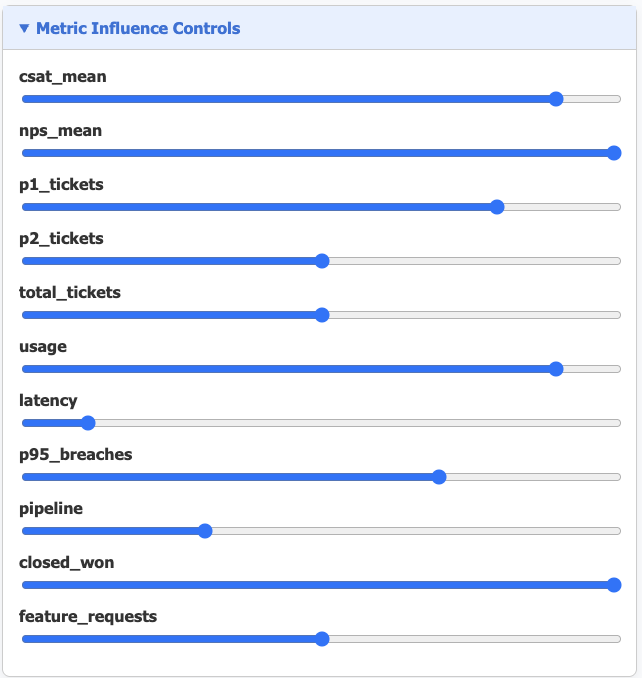Collapse the Metric Influence Controls disclosure triangle
This screenshot has height=678, width=642.
click(x=24, y=29)
